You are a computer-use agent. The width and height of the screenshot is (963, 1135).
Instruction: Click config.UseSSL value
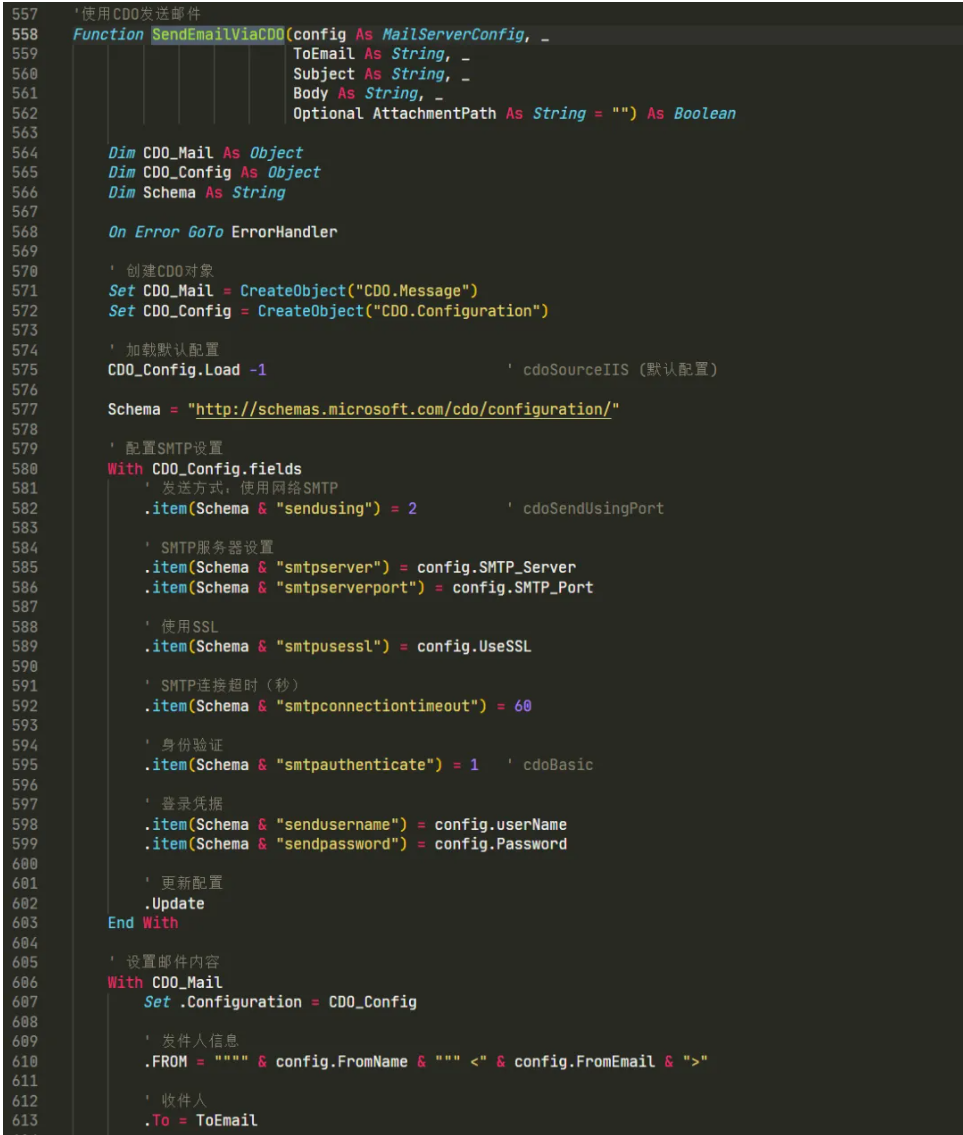(474, 646)
